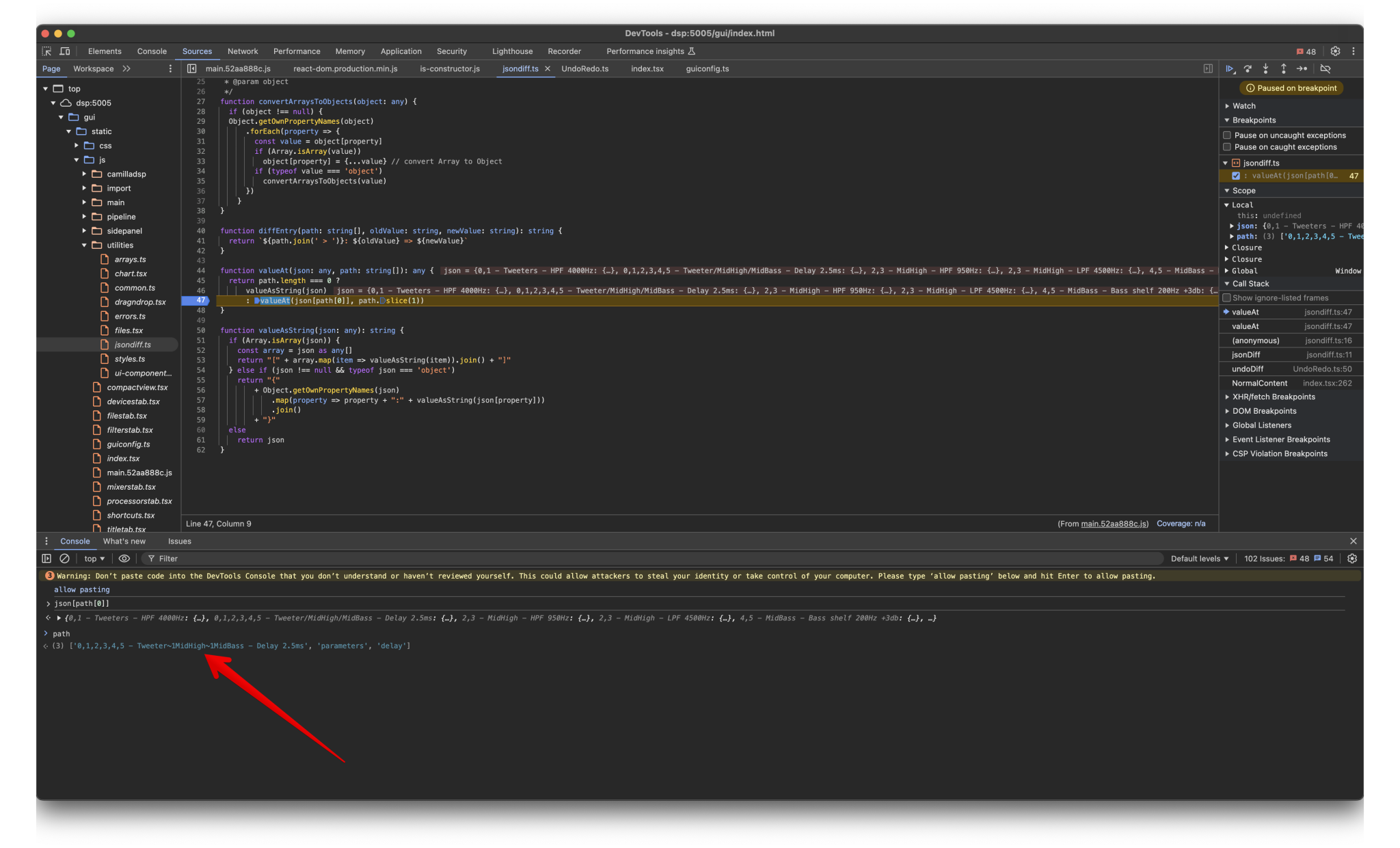The image size is (1400, 848).
Task: Open the Issues drawer tab
Action: [180, 541]
